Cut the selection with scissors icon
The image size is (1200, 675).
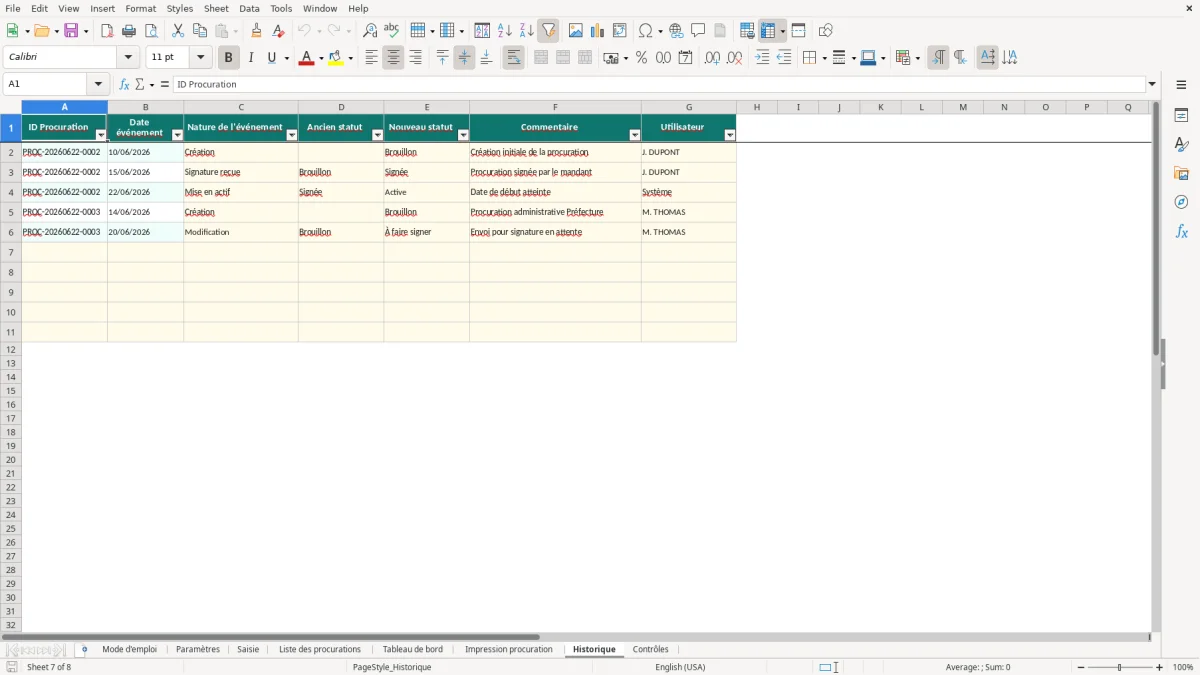(178, 31)
